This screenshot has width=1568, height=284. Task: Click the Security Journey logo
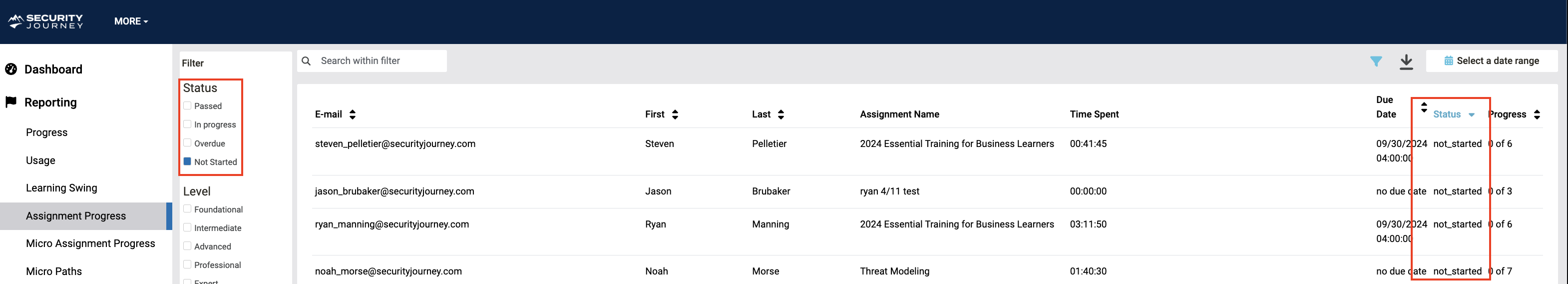pyautogui.click(x=45, y=21)
